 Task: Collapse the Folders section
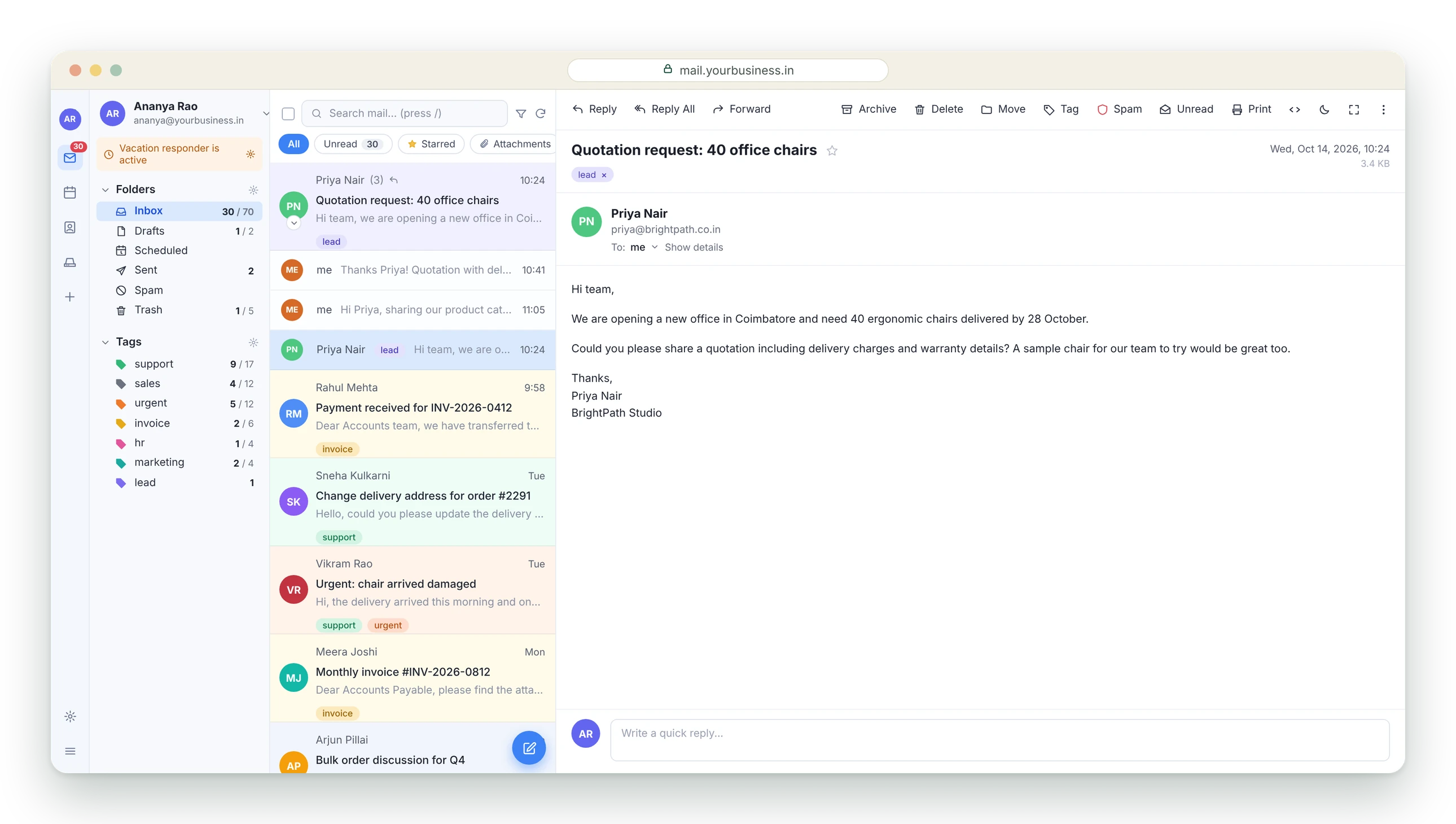pyautogui.click(x=106, y=190)
